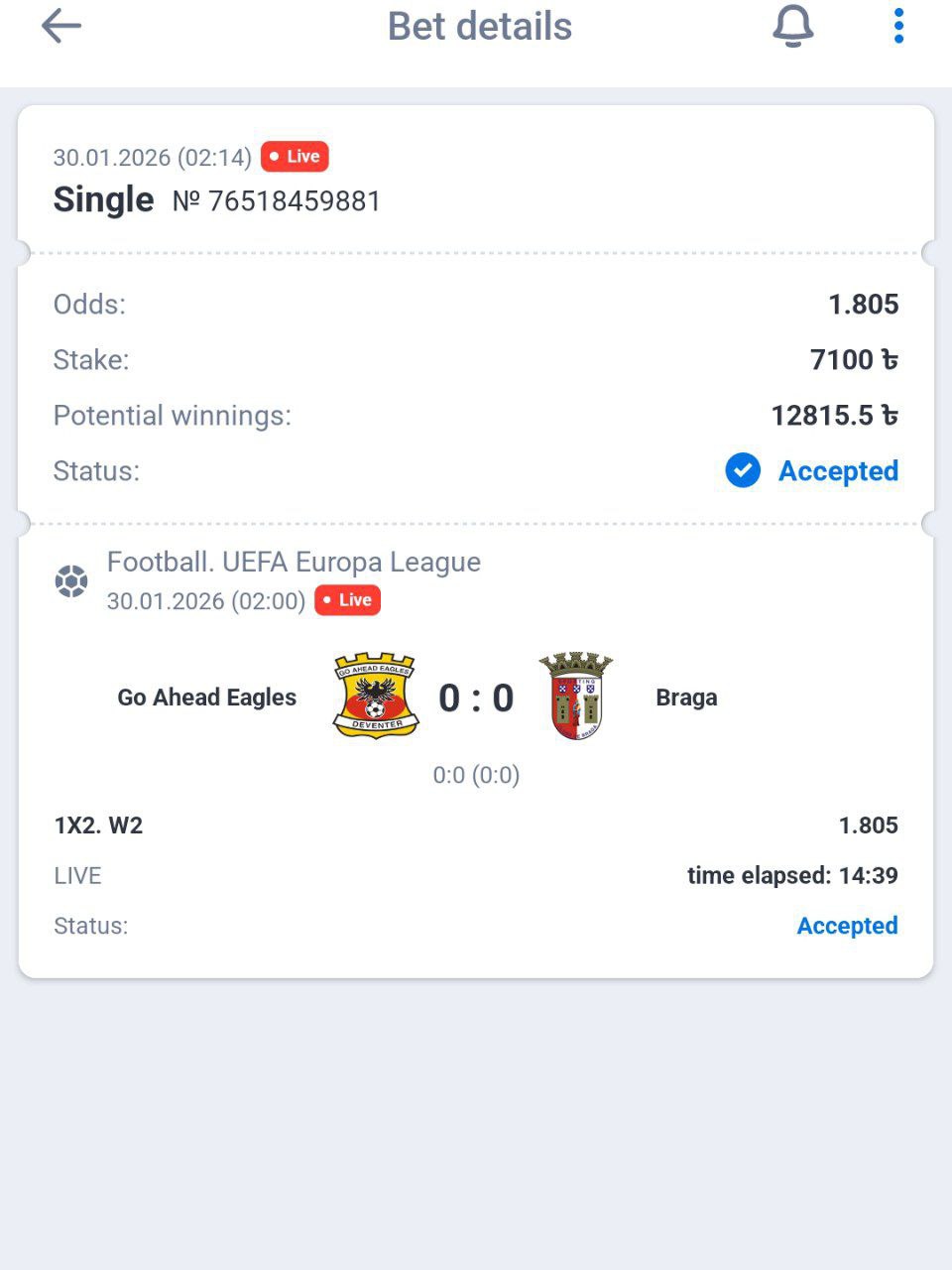Tap the football sport icon
The image size is (952, 1270).
(x=71, y=580)
